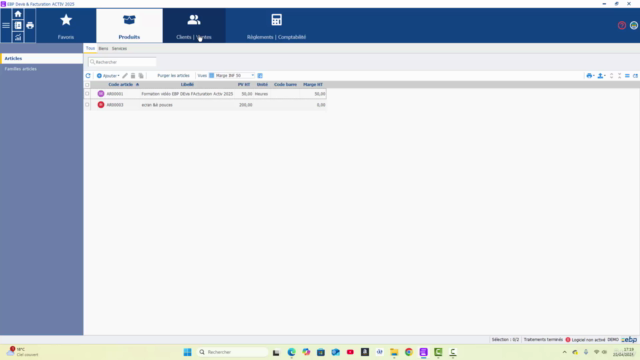Check the AR00003 row checkbox

pyautogui.click(x=87, y=105)
